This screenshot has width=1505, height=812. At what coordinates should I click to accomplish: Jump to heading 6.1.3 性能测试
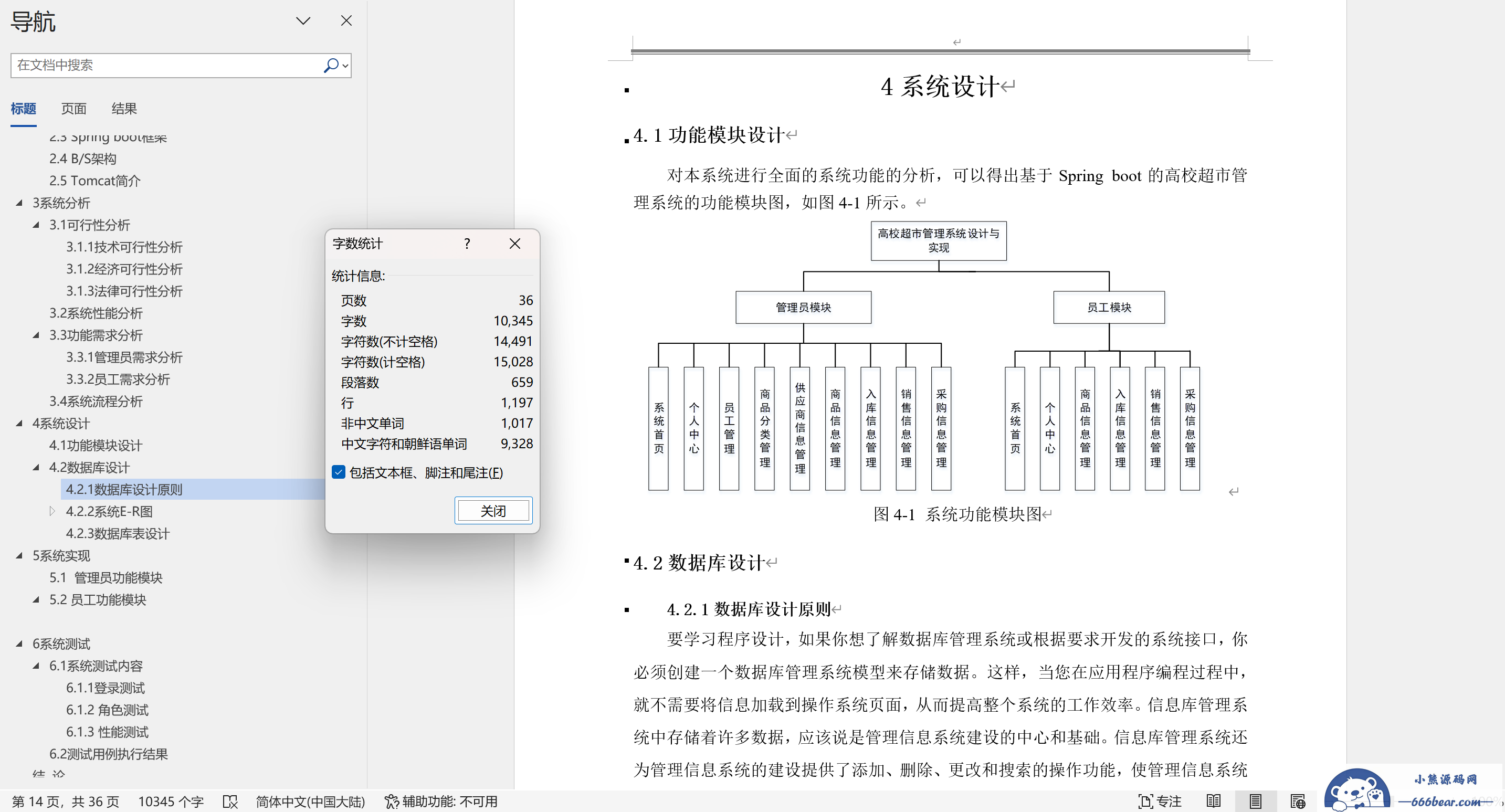pos(107,732)
